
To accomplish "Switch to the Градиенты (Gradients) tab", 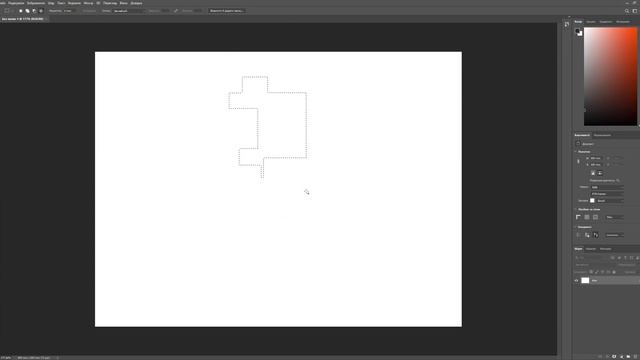I will click(x=606, y=22).
